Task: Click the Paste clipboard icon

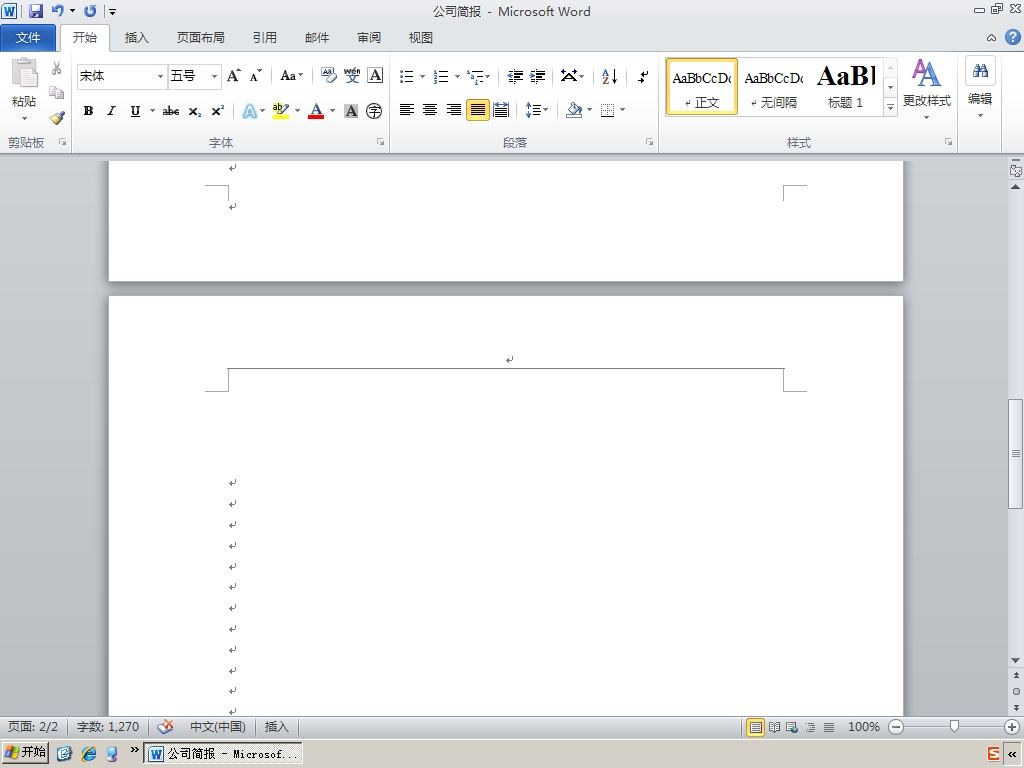Action: pos(24,73)
